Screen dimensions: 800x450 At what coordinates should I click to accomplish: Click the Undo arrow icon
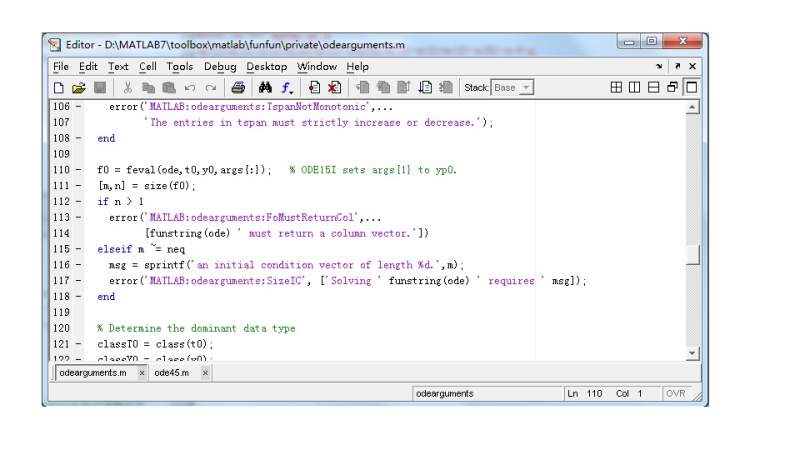tap(190, 88)
